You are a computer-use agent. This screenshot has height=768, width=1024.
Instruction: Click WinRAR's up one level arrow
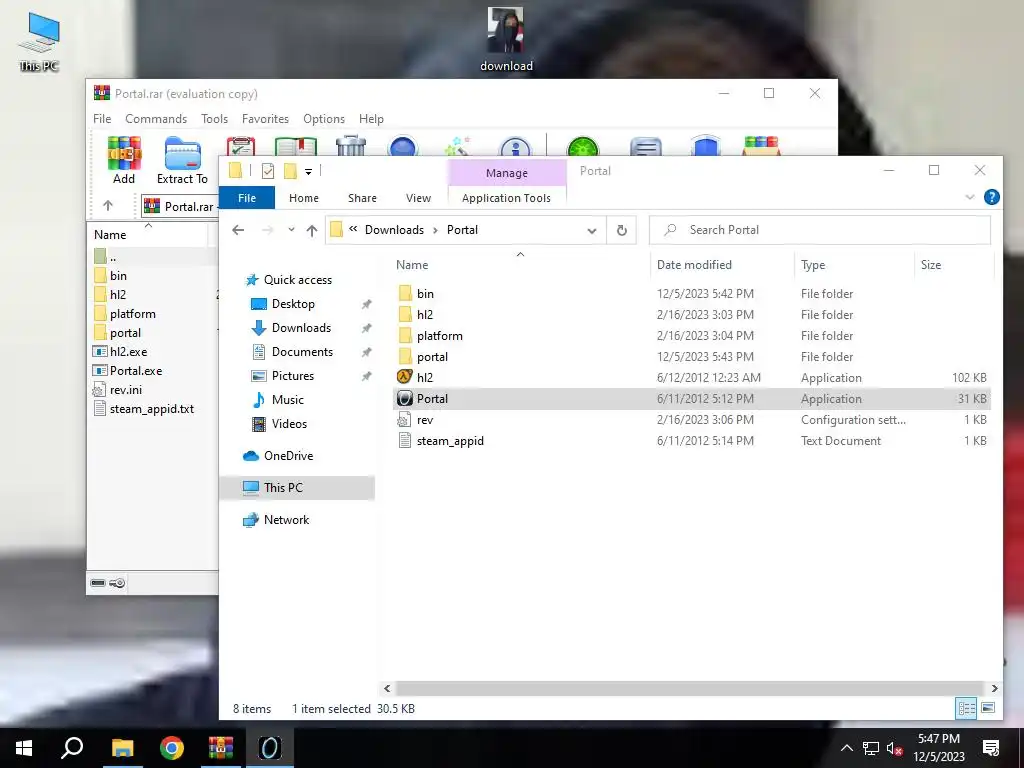(108, 206)
